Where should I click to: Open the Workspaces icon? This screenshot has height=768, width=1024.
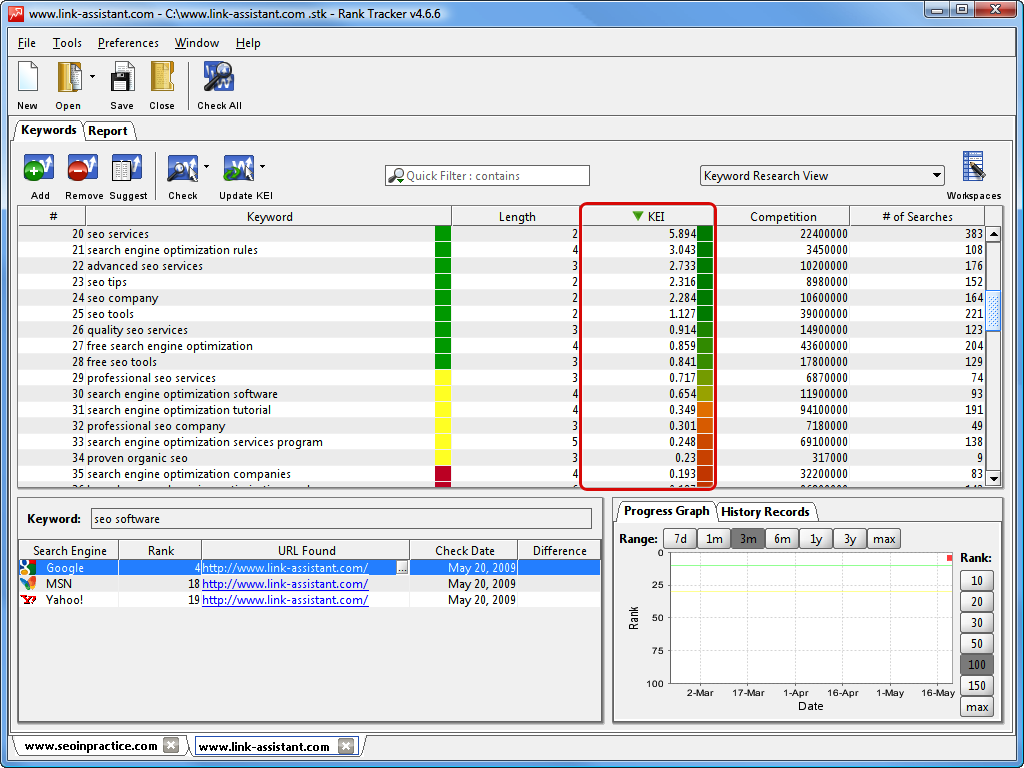click(974, 167)
